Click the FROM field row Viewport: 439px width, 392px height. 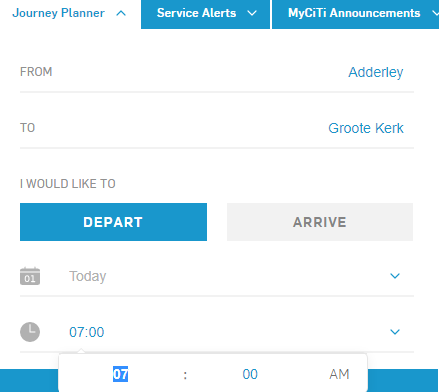coord(217,72)
